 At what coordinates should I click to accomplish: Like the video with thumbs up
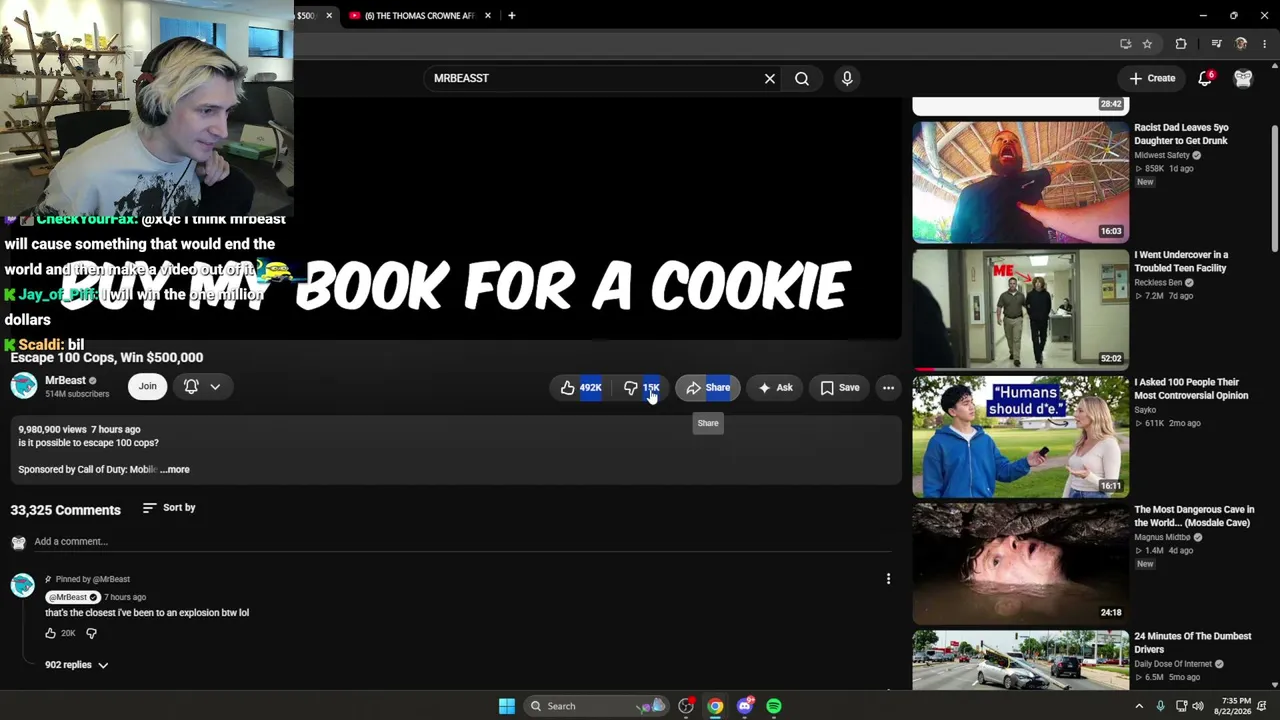coord(580,387)
